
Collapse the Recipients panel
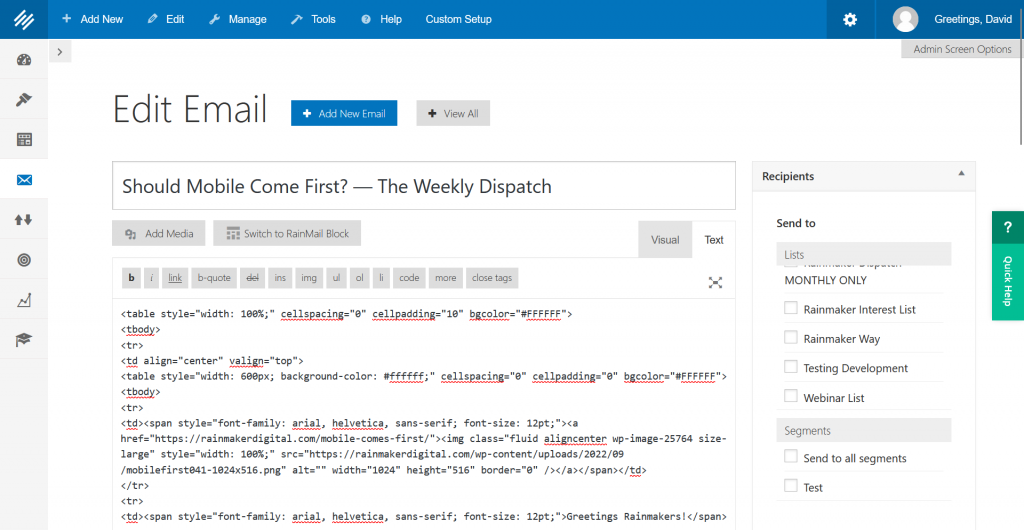click(x=961, y=174)
